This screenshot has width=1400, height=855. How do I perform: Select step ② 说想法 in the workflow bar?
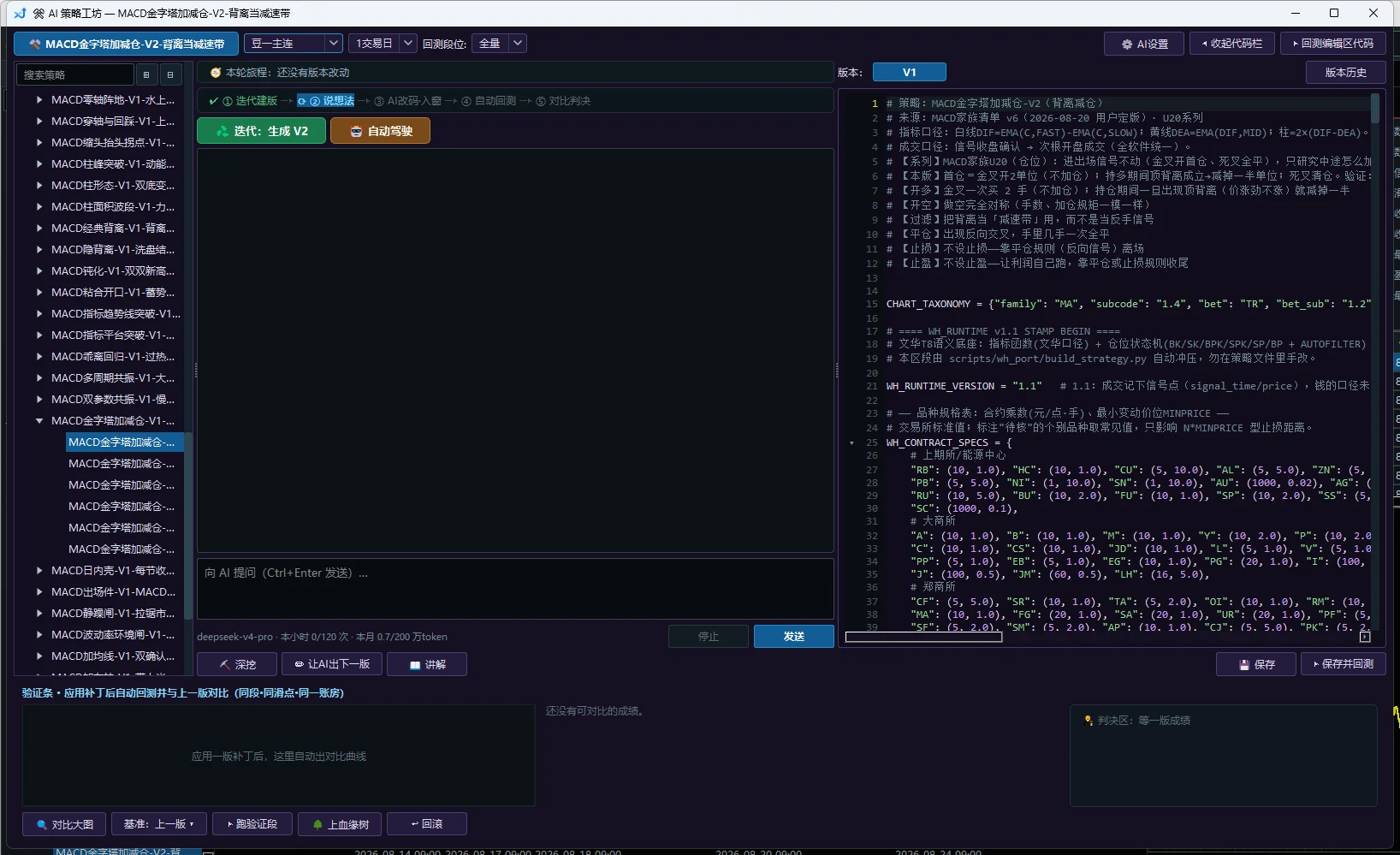pyautogui.click(x=326, y=101)
